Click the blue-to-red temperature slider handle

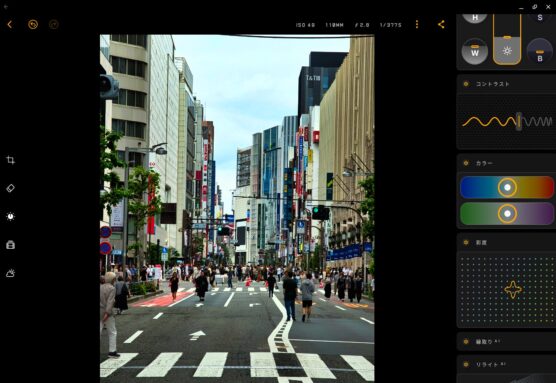pos(507,187)
